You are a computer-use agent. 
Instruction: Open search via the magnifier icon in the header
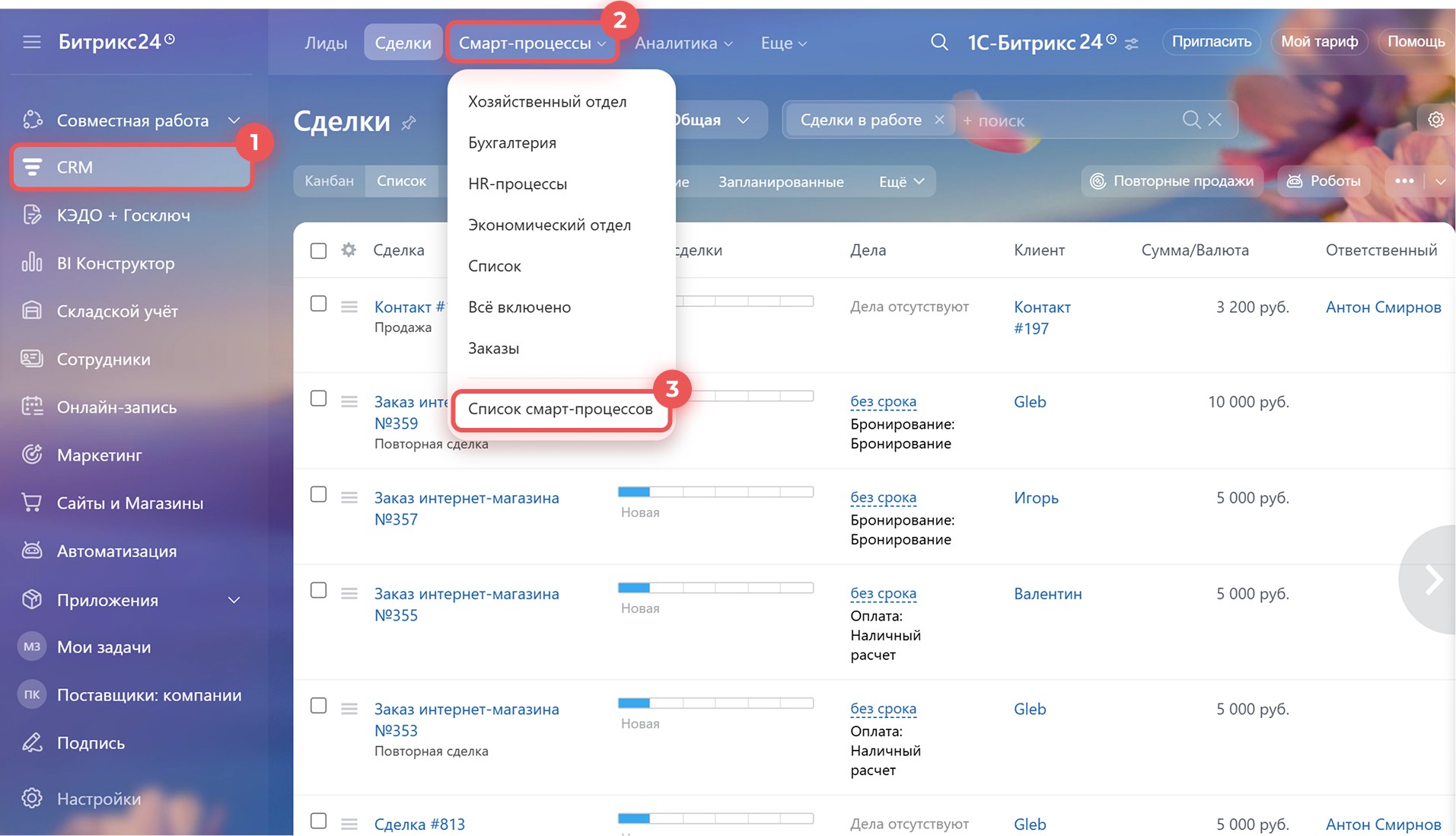tap(939, 43)
